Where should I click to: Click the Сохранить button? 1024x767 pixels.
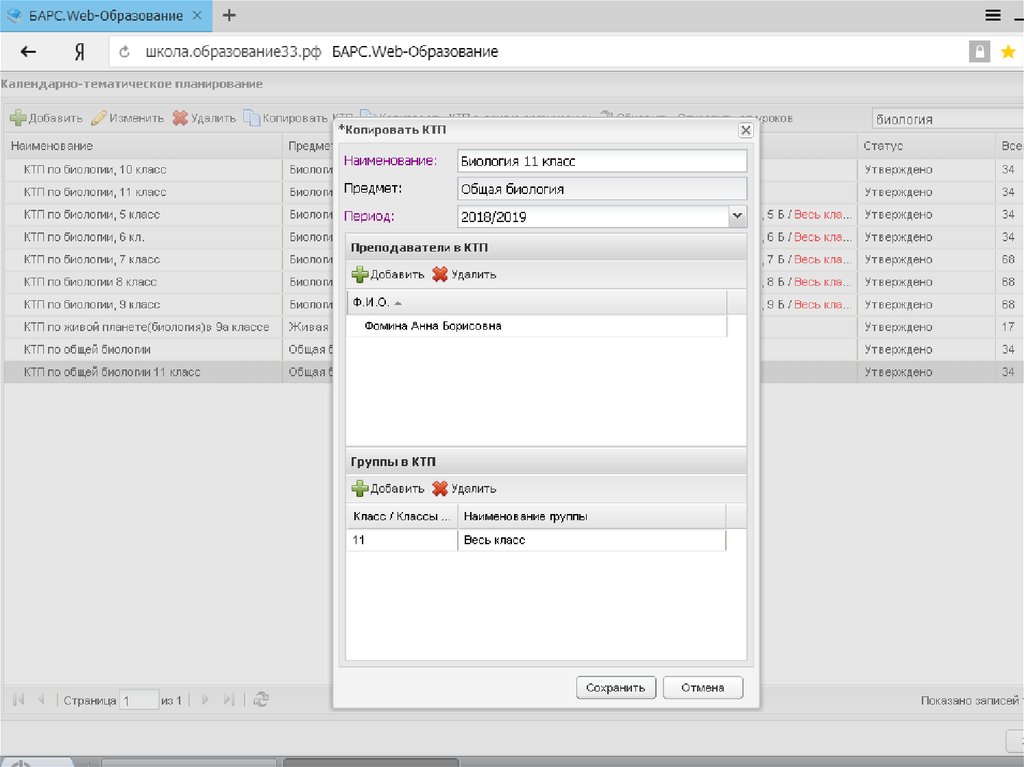point(616,688)
